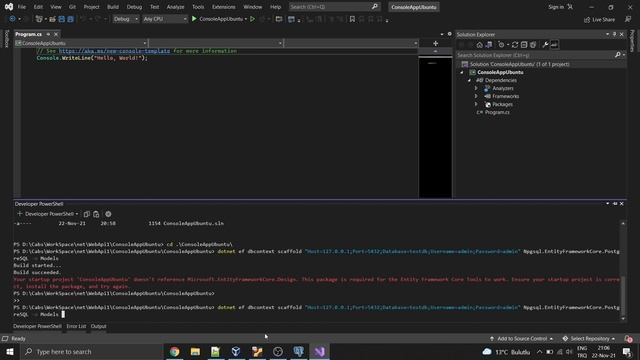This screenshot has height=360, width=640.
Task: Toggle auto-hide pin on Developer PowerShell panel
Action: click(x=615, y=204)
